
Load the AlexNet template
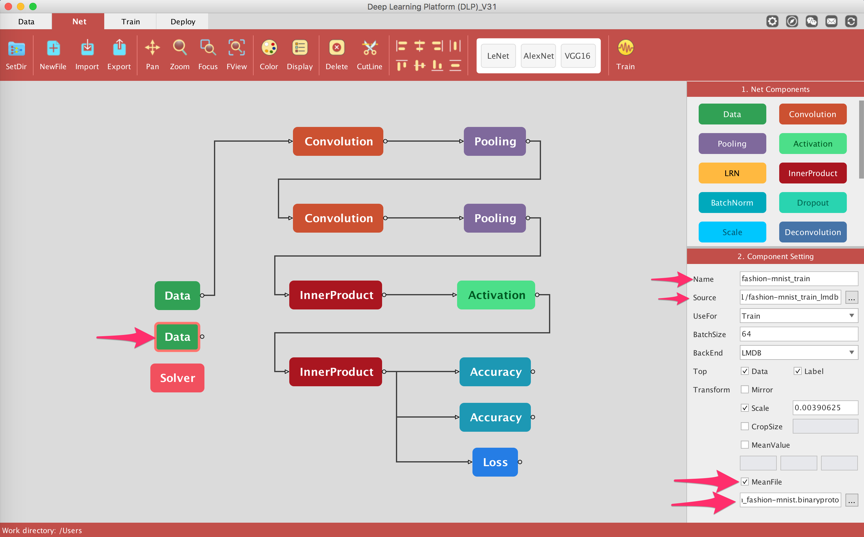(x=538, y=56)
